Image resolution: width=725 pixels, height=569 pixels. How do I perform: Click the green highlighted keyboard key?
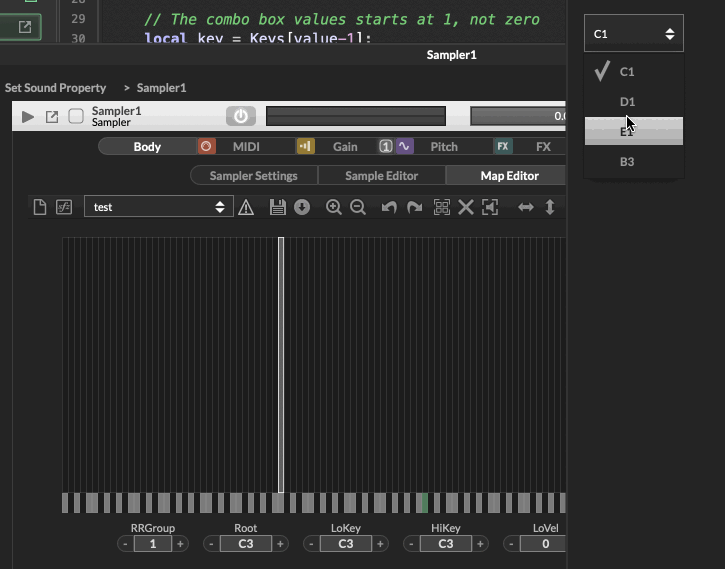click(425, 503)
